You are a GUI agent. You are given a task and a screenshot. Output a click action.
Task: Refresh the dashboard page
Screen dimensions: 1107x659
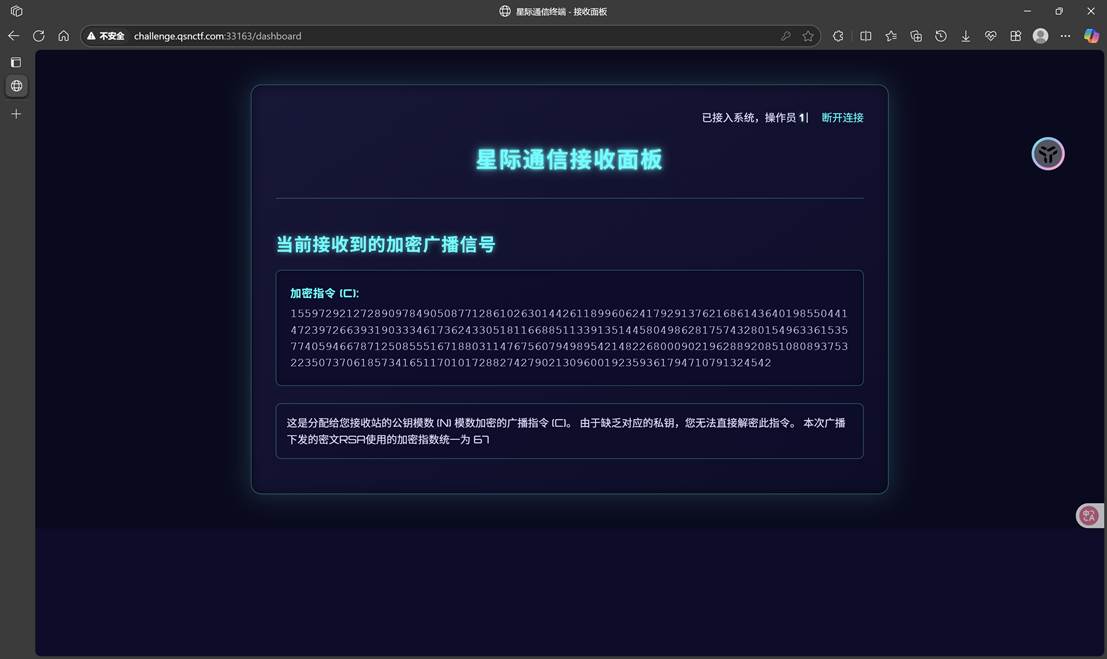(38, 36)
